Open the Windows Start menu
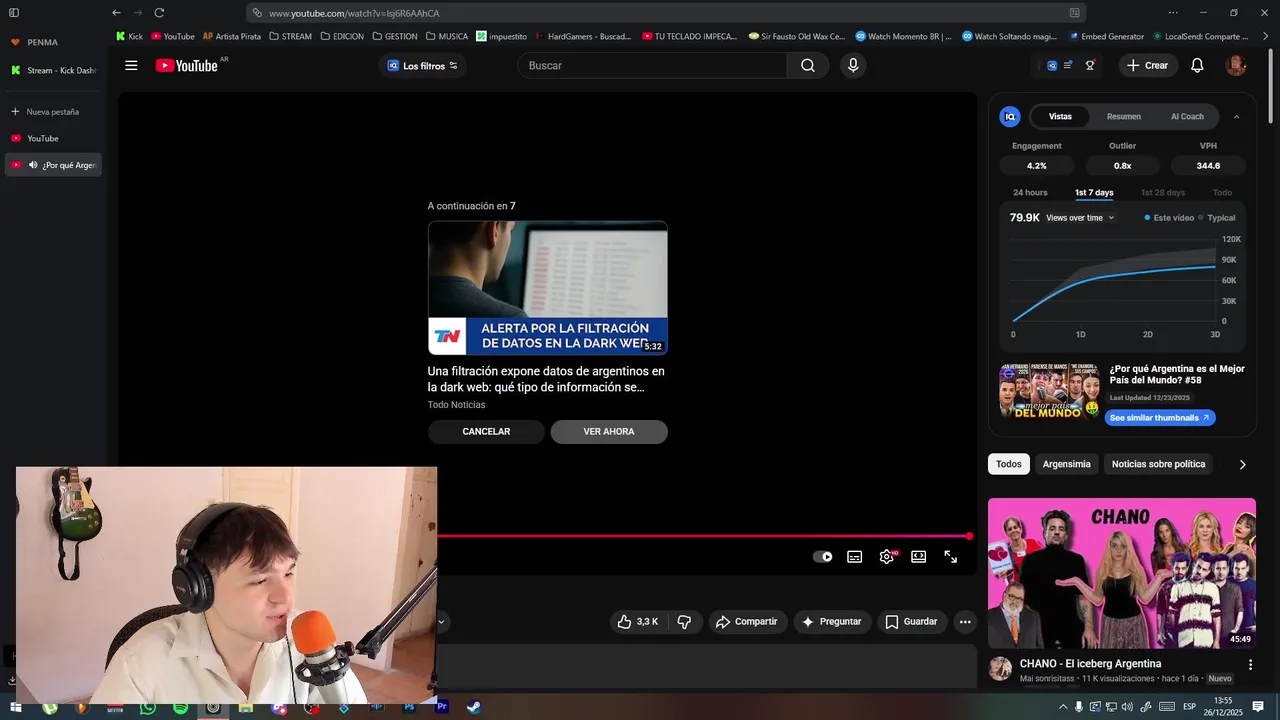 tap(15, 707)
